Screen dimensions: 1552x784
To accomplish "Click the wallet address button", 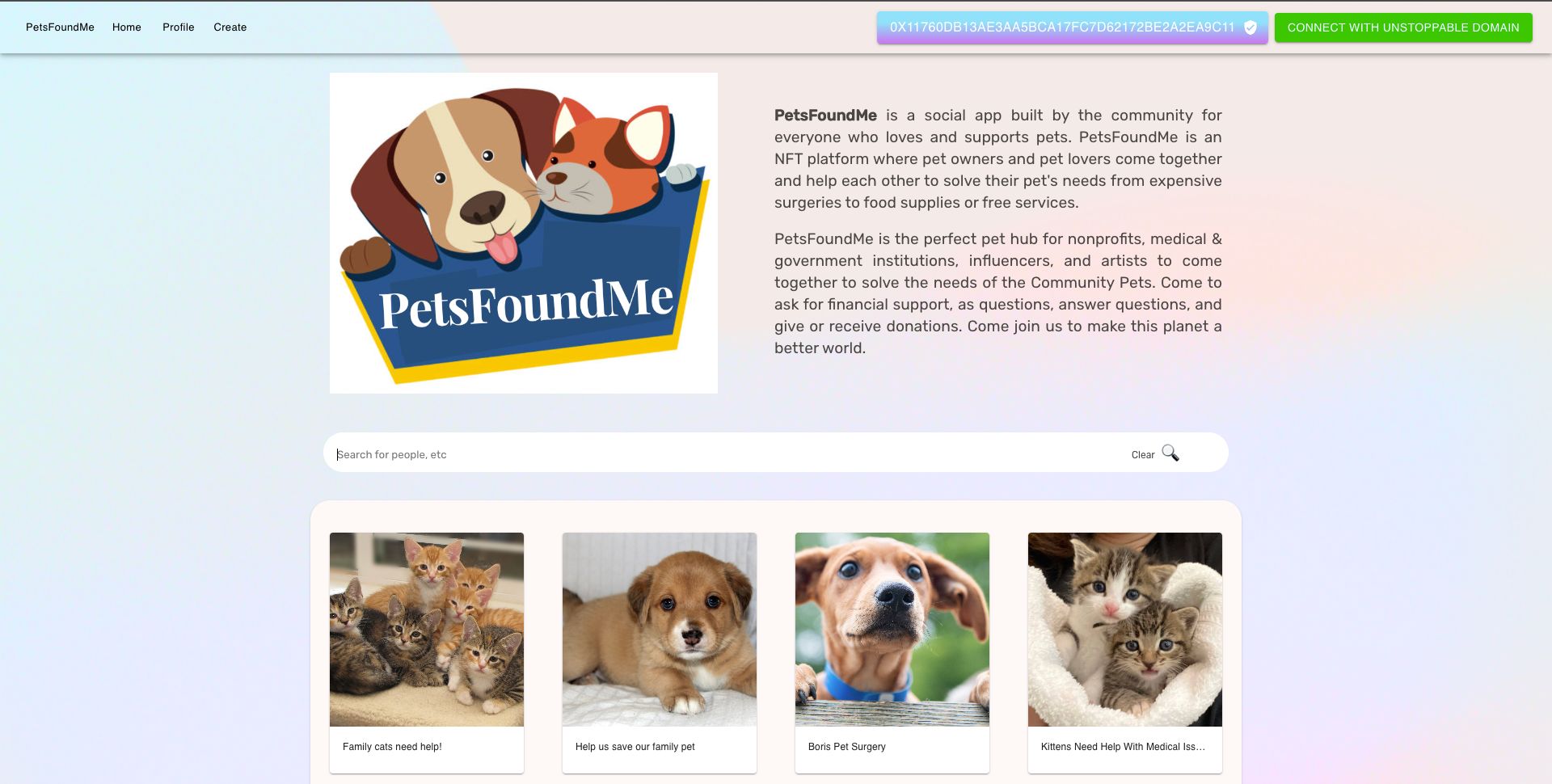I will pos(1072,27).
